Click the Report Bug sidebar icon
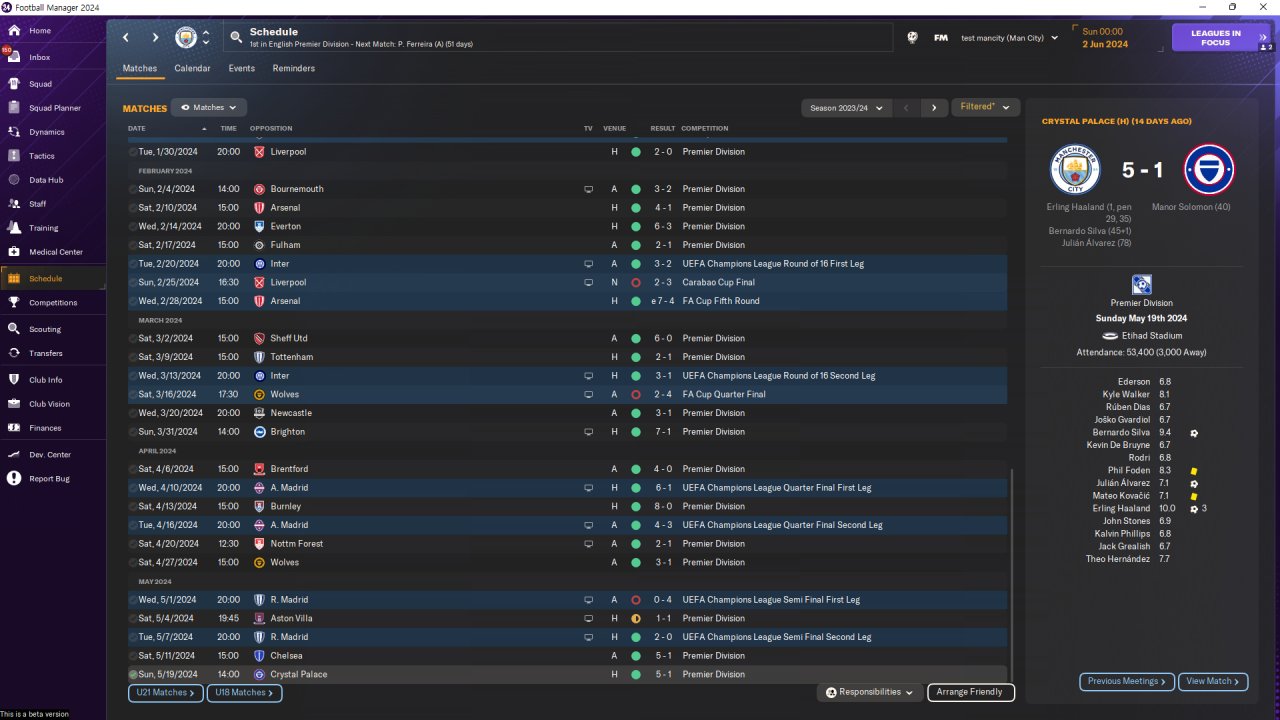Screen dimensions: 1280x720 pyautogui.click(x=14, y=479)
